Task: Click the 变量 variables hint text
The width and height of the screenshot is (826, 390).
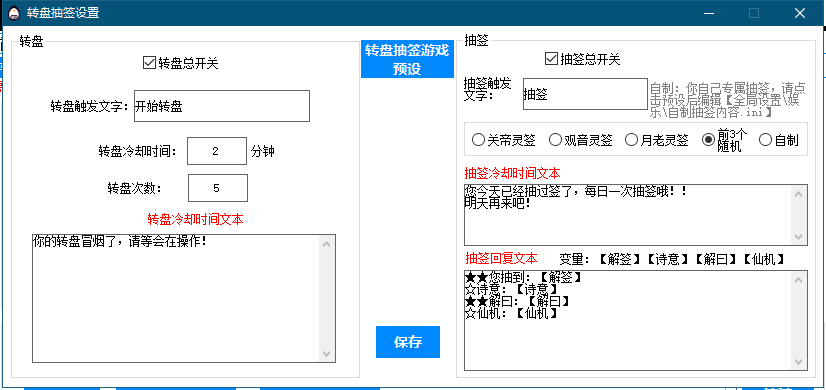Action: point(672,259)
